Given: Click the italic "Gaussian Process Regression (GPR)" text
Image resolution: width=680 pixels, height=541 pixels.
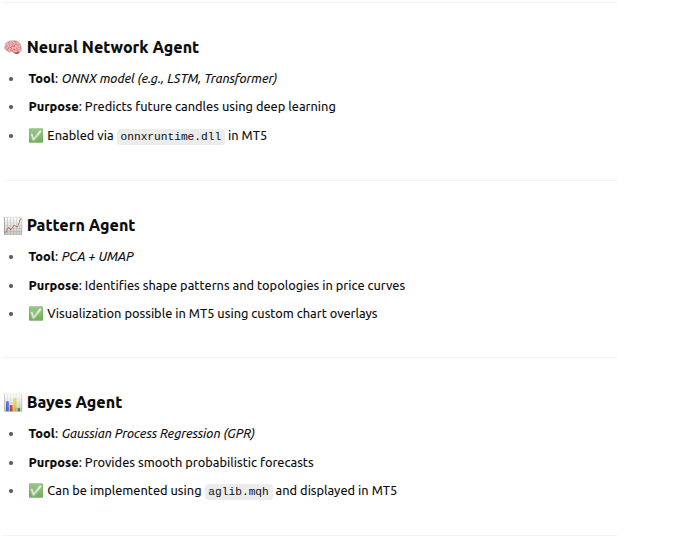Looking at the screenshot, I should click(x=158, y=433).
